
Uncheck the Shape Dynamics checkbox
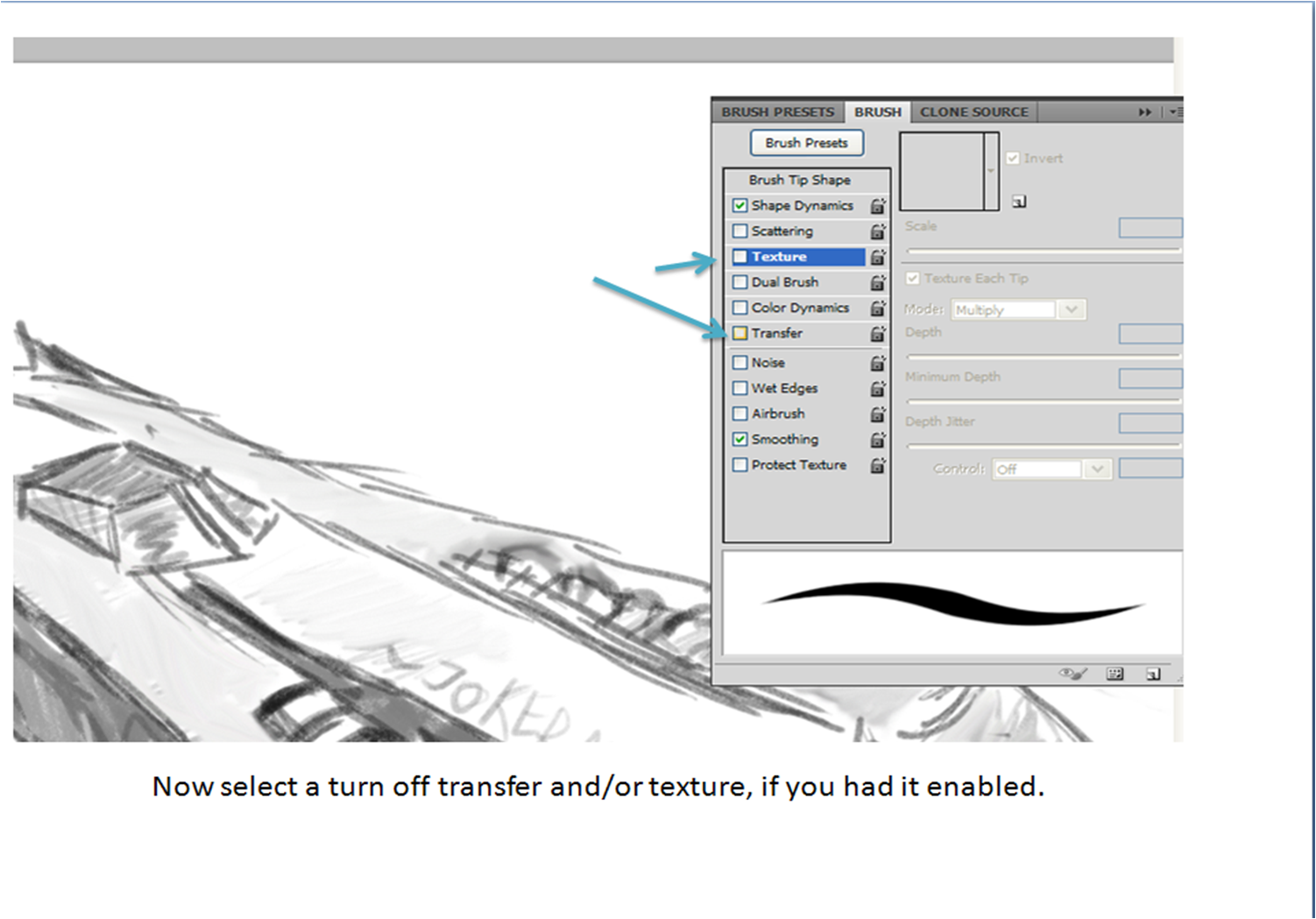coord(740,206)
